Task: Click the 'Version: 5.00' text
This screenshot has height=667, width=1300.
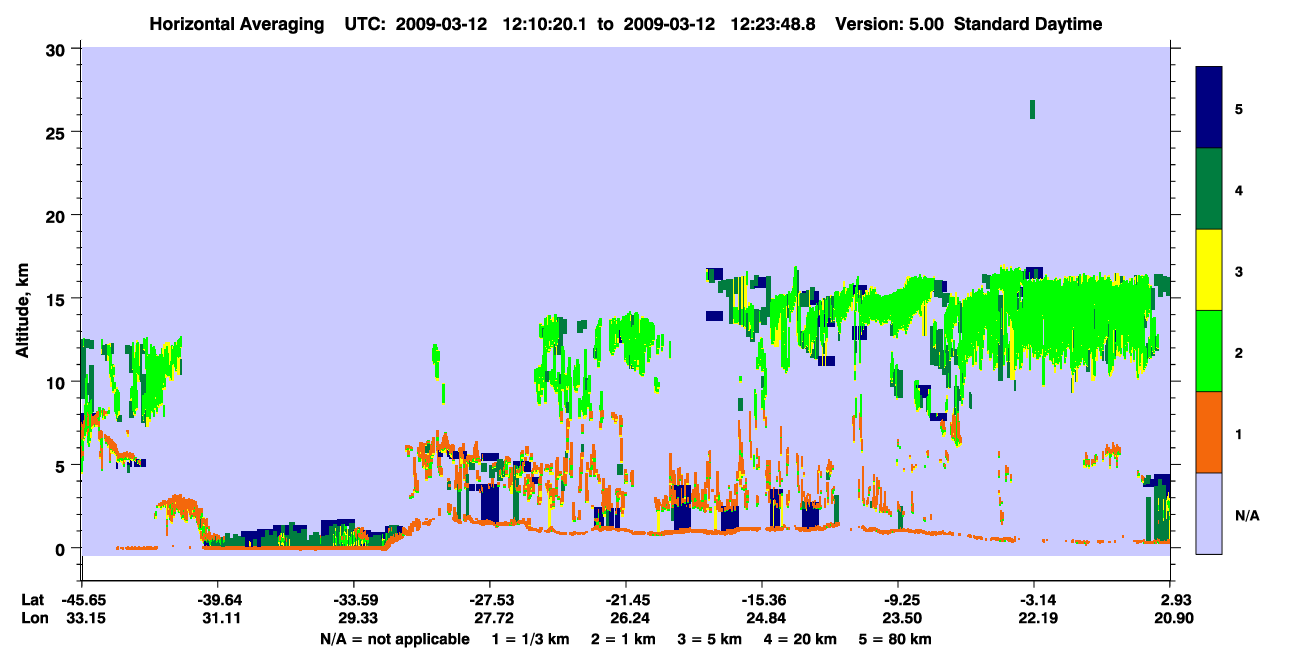Action: click(890, 24)
